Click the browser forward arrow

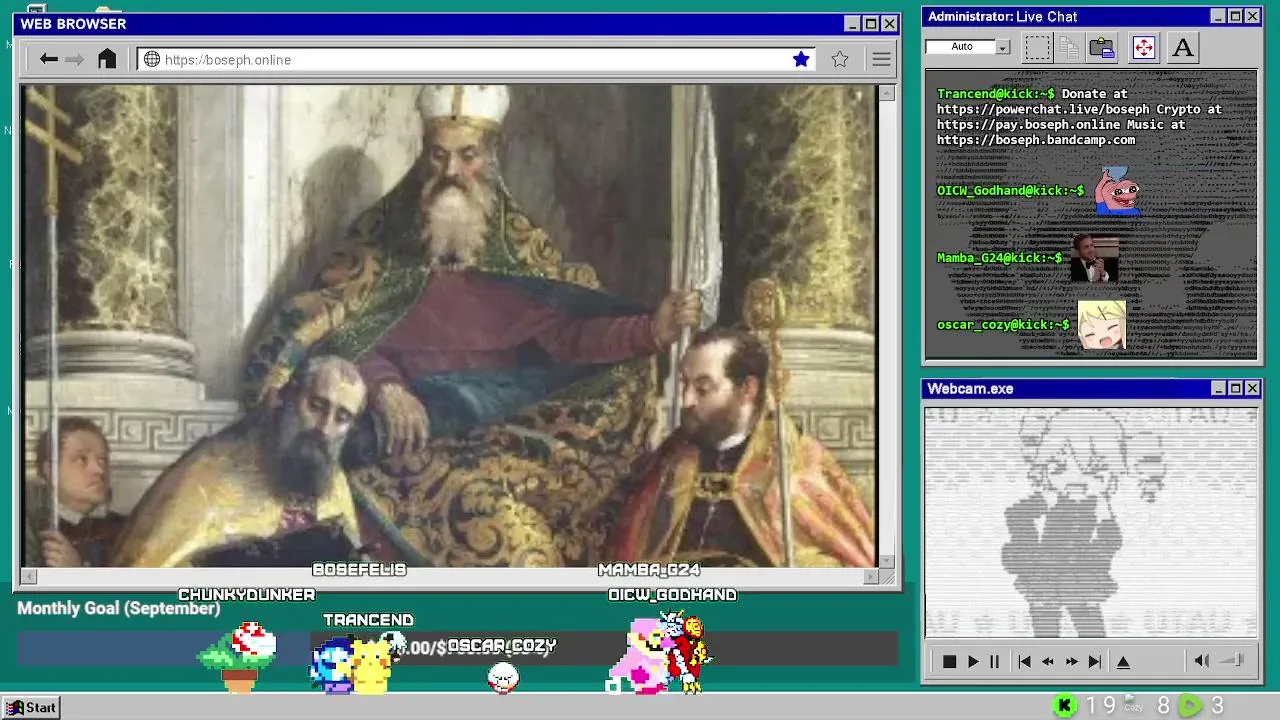[75, 59]
